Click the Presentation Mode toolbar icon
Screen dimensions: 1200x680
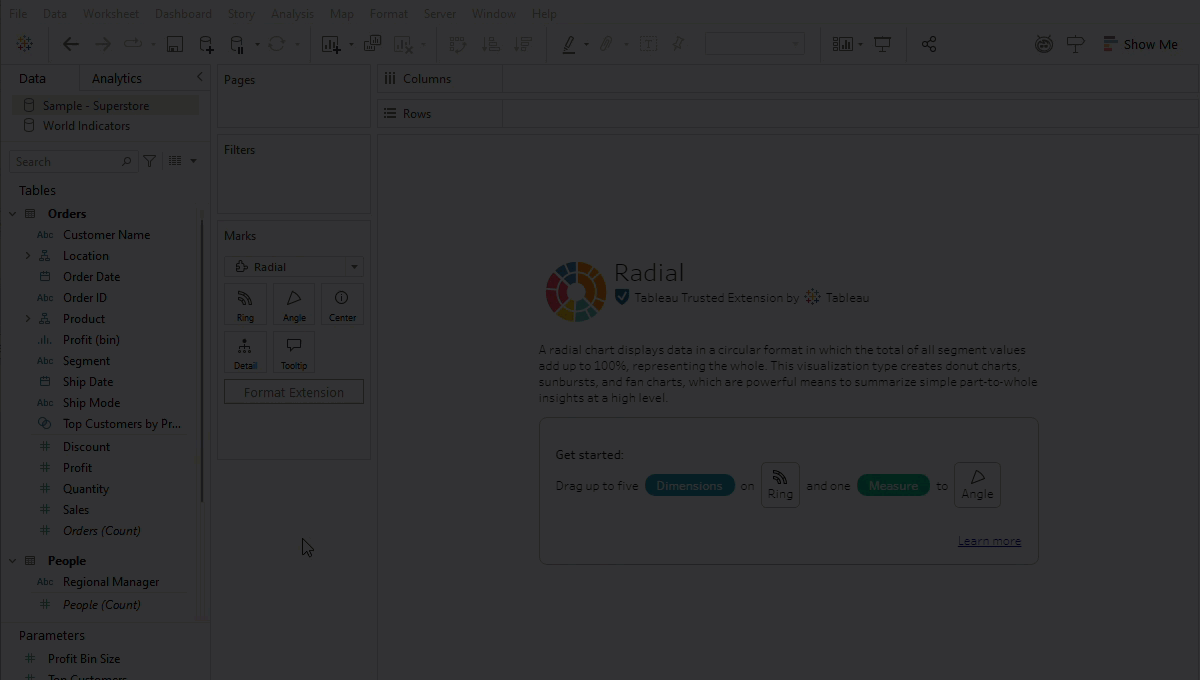coord(882,44)
